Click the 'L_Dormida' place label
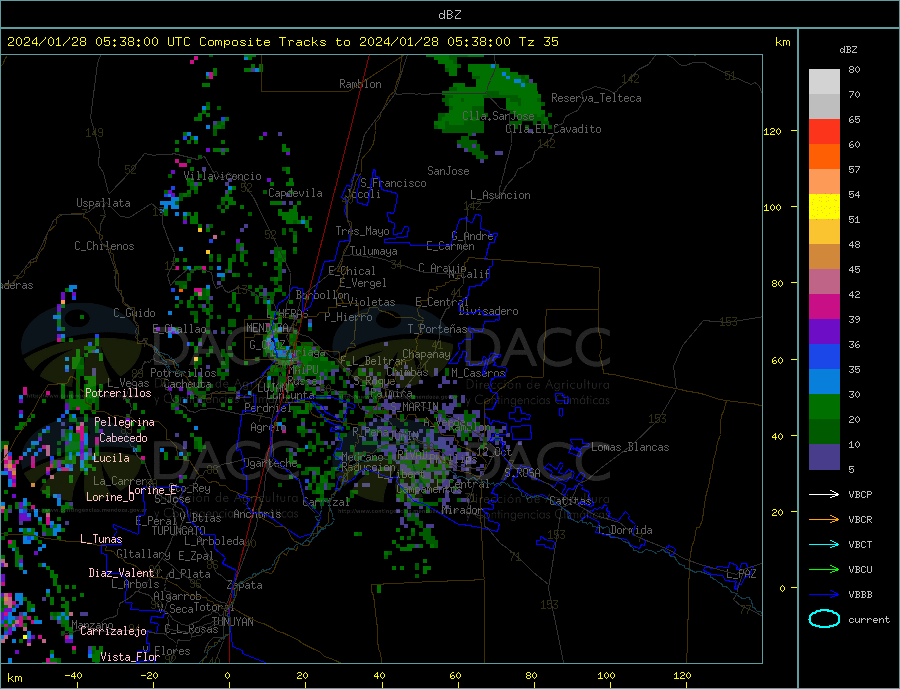 coord(626,530)
